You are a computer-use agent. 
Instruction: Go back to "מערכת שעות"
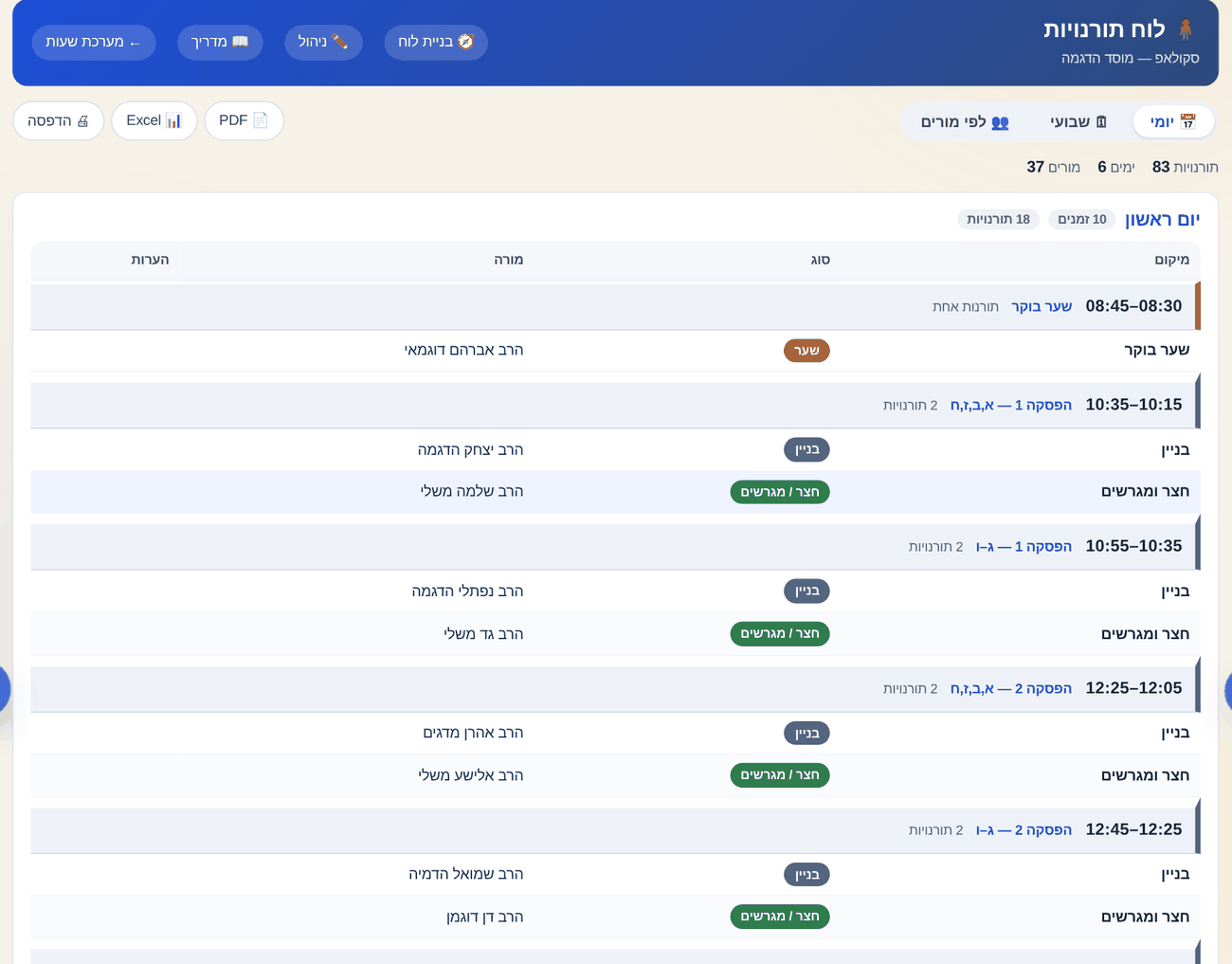[94, 42]
